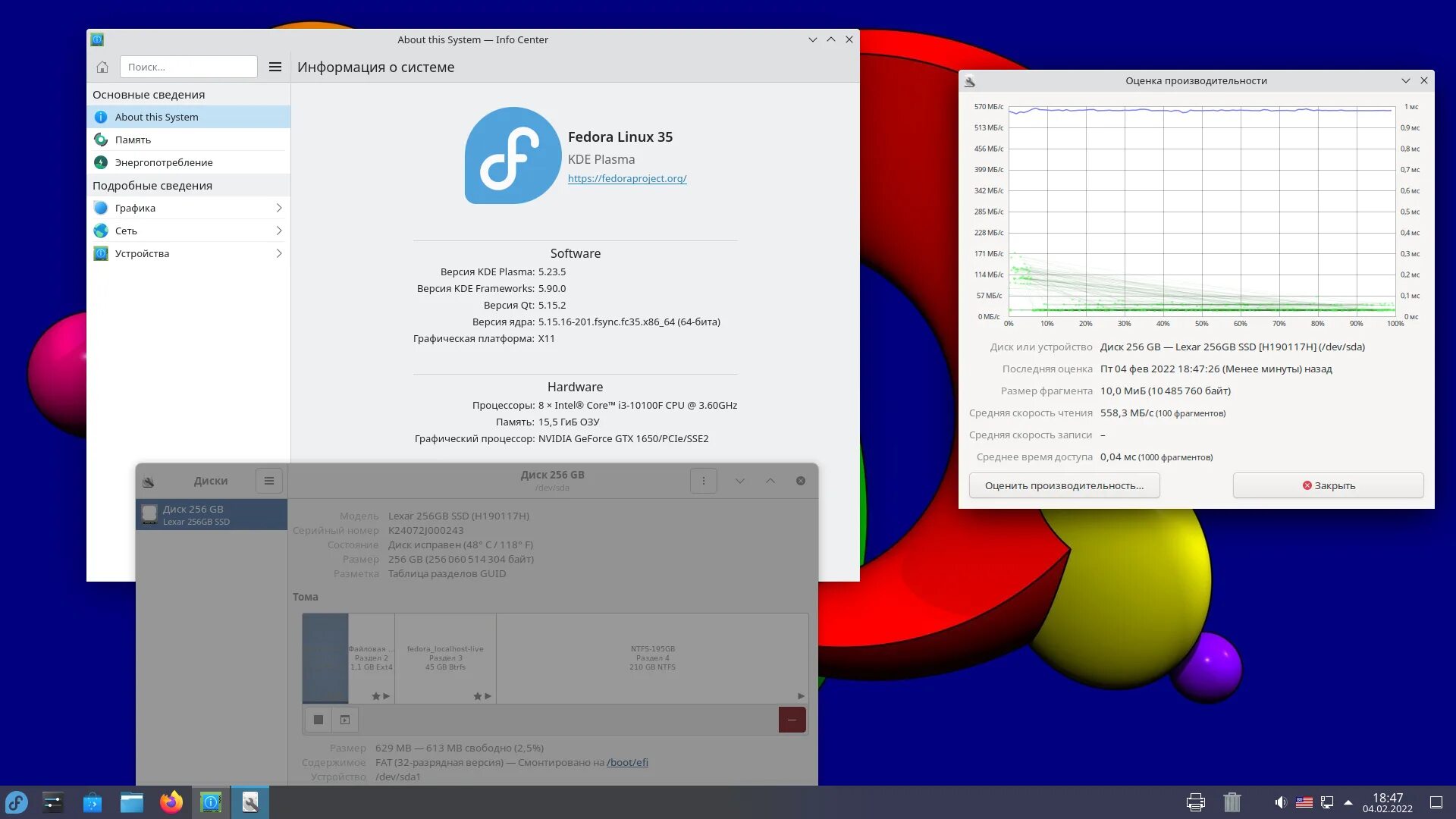This screenshot has height=819, width=1456.
Task: Select the selected blue partition block
Action: pos(325,657)
